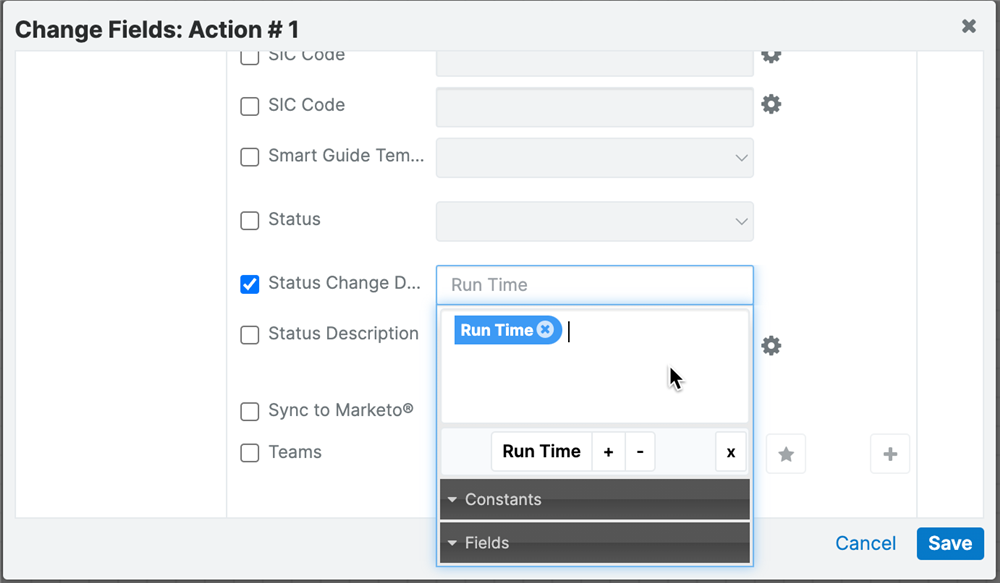Insert the Run Time button value
Image resolution: width=1000 pixels, height=583 pixels.
(541, 452)
